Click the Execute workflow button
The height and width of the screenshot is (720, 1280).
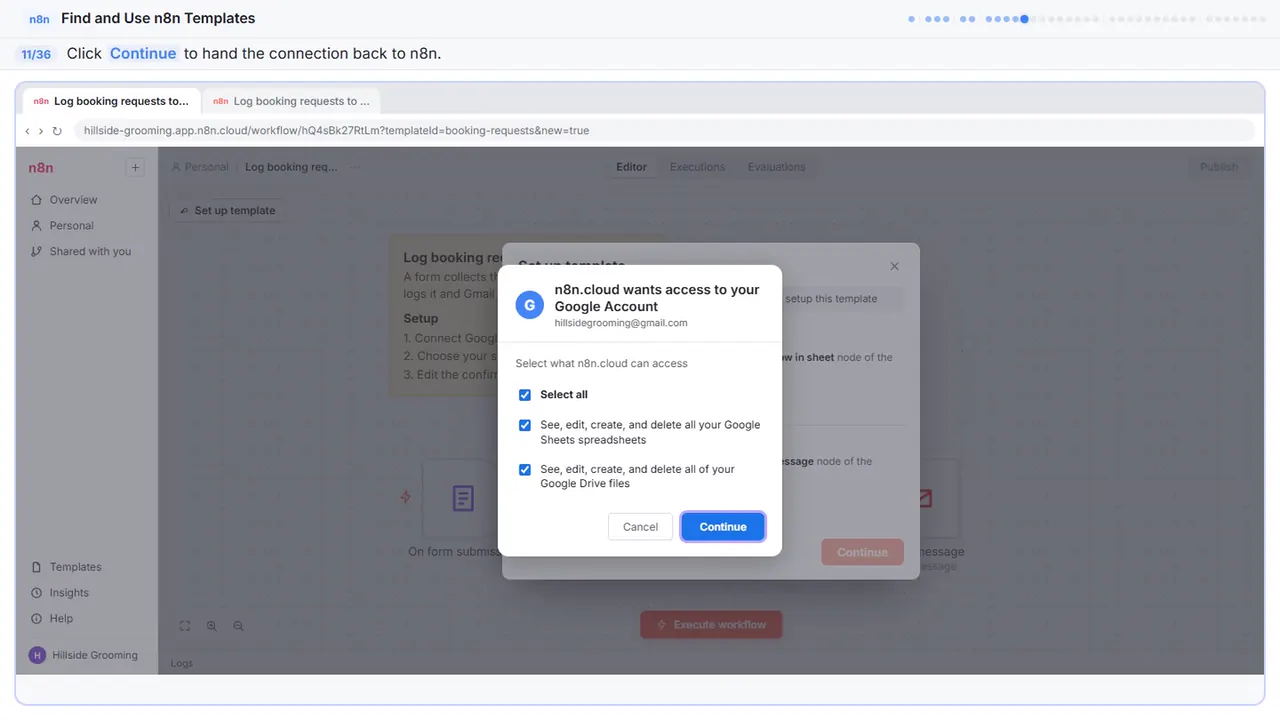click(711, 625)
